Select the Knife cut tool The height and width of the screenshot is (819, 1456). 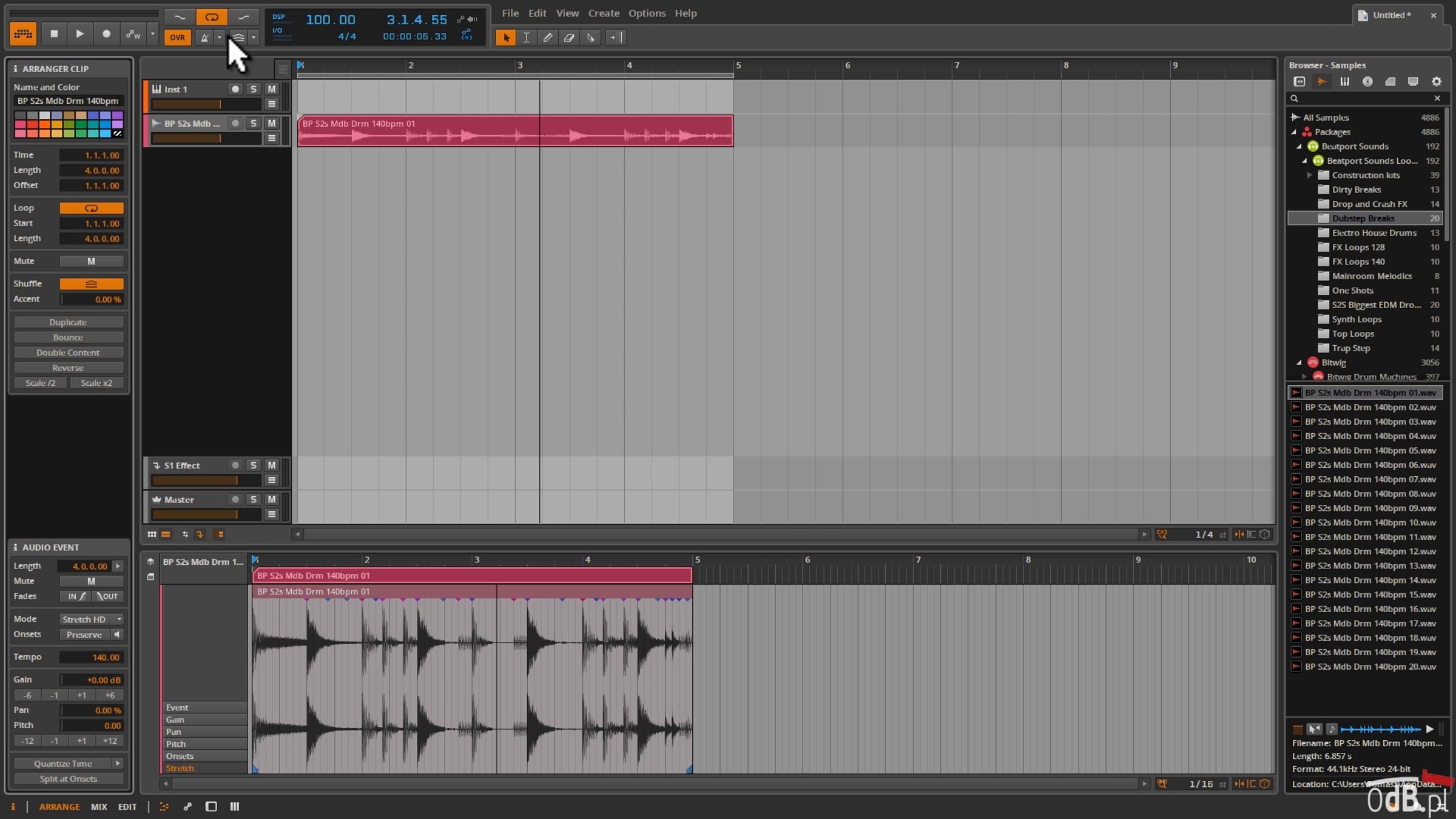(591, 38)
